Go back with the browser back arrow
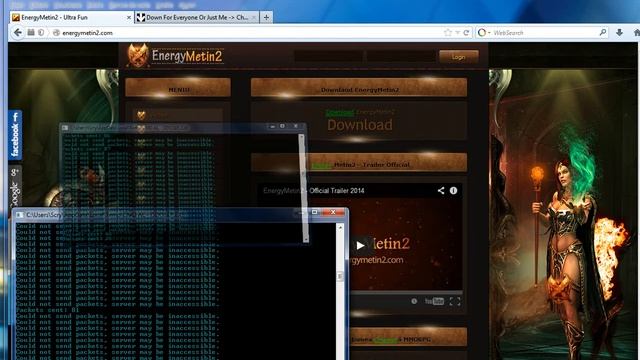 tap(18, 33)
